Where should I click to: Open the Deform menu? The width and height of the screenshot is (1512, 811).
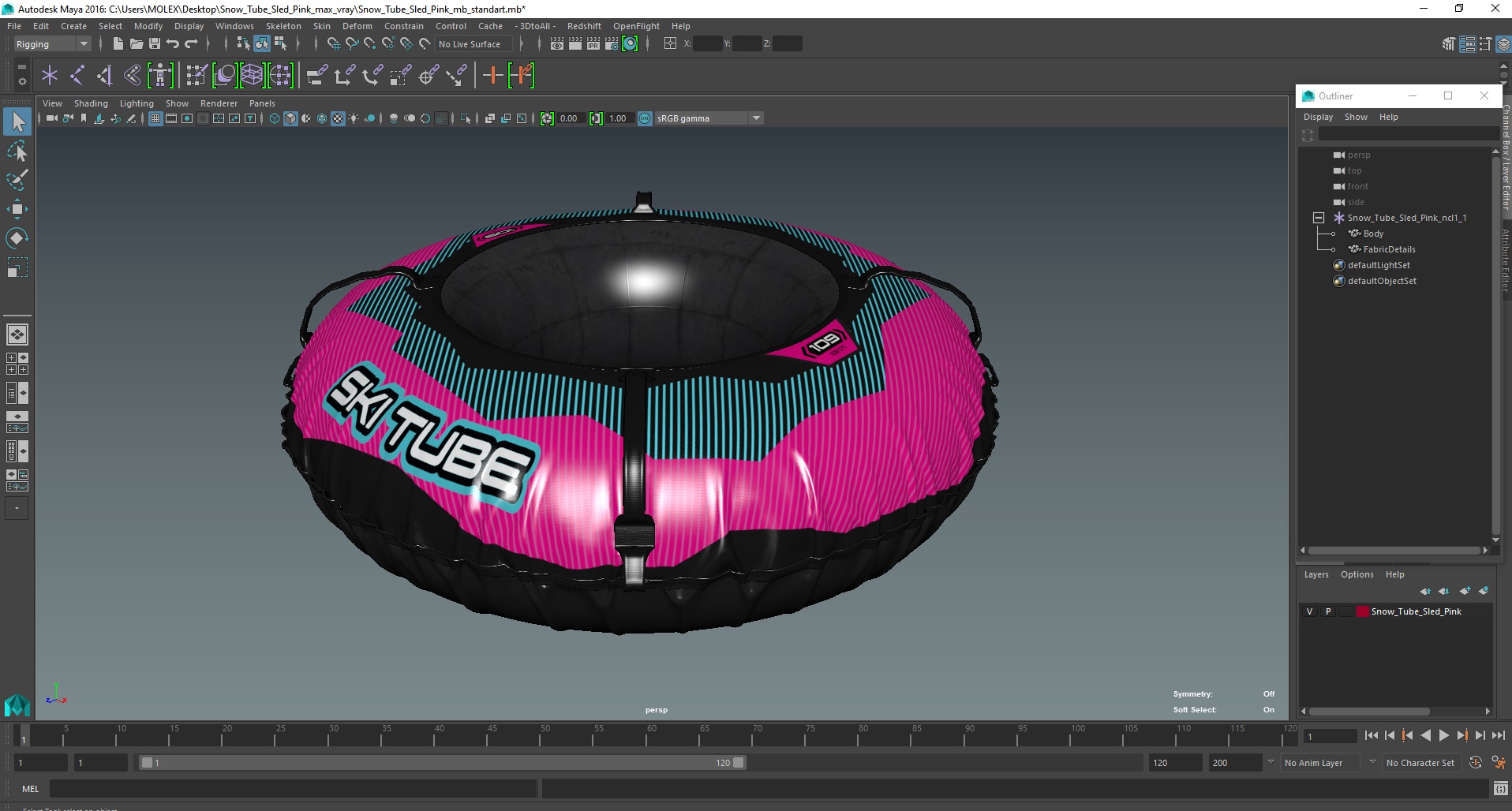pos(357,26)
